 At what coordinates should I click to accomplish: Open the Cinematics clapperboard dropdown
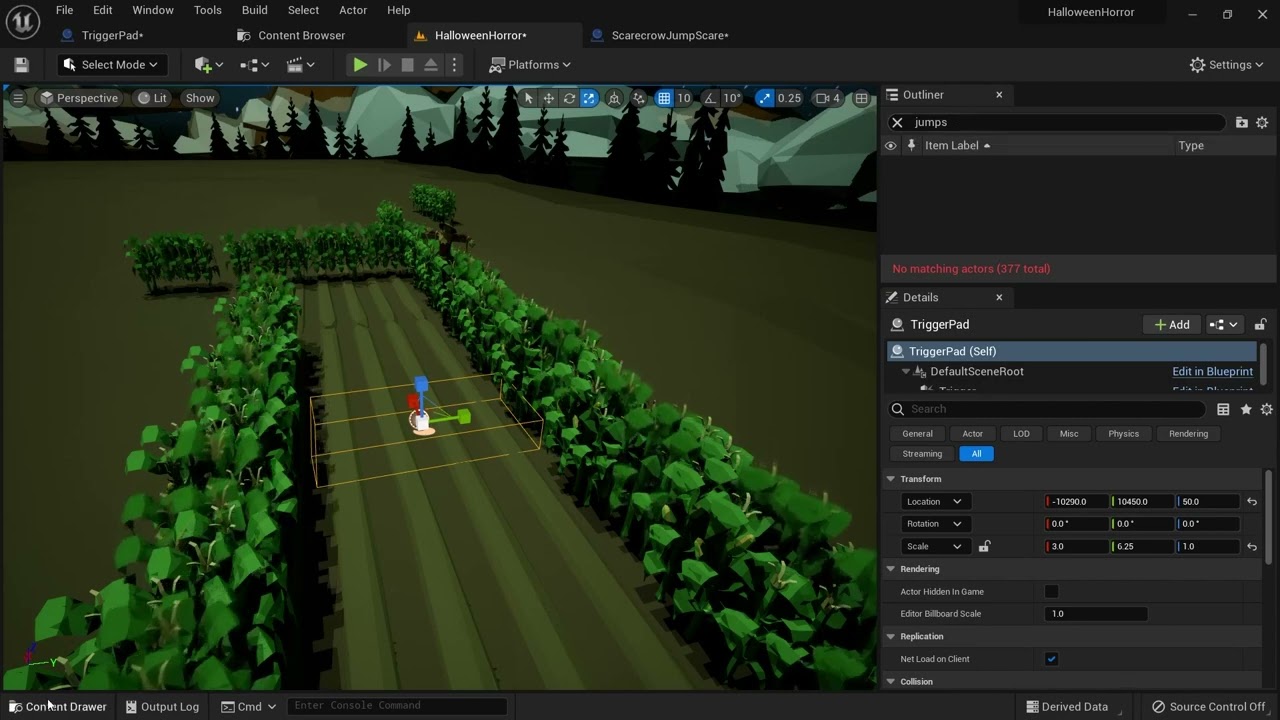point(300,65)
